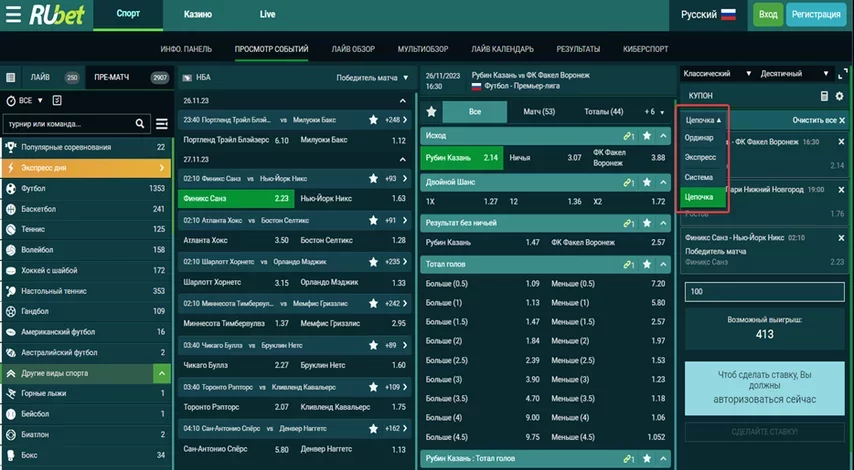The height and width of the screenshot is (470, 854).
Task: Open the КИБЕРСПОРТ menu item
Action: point(645,49)
